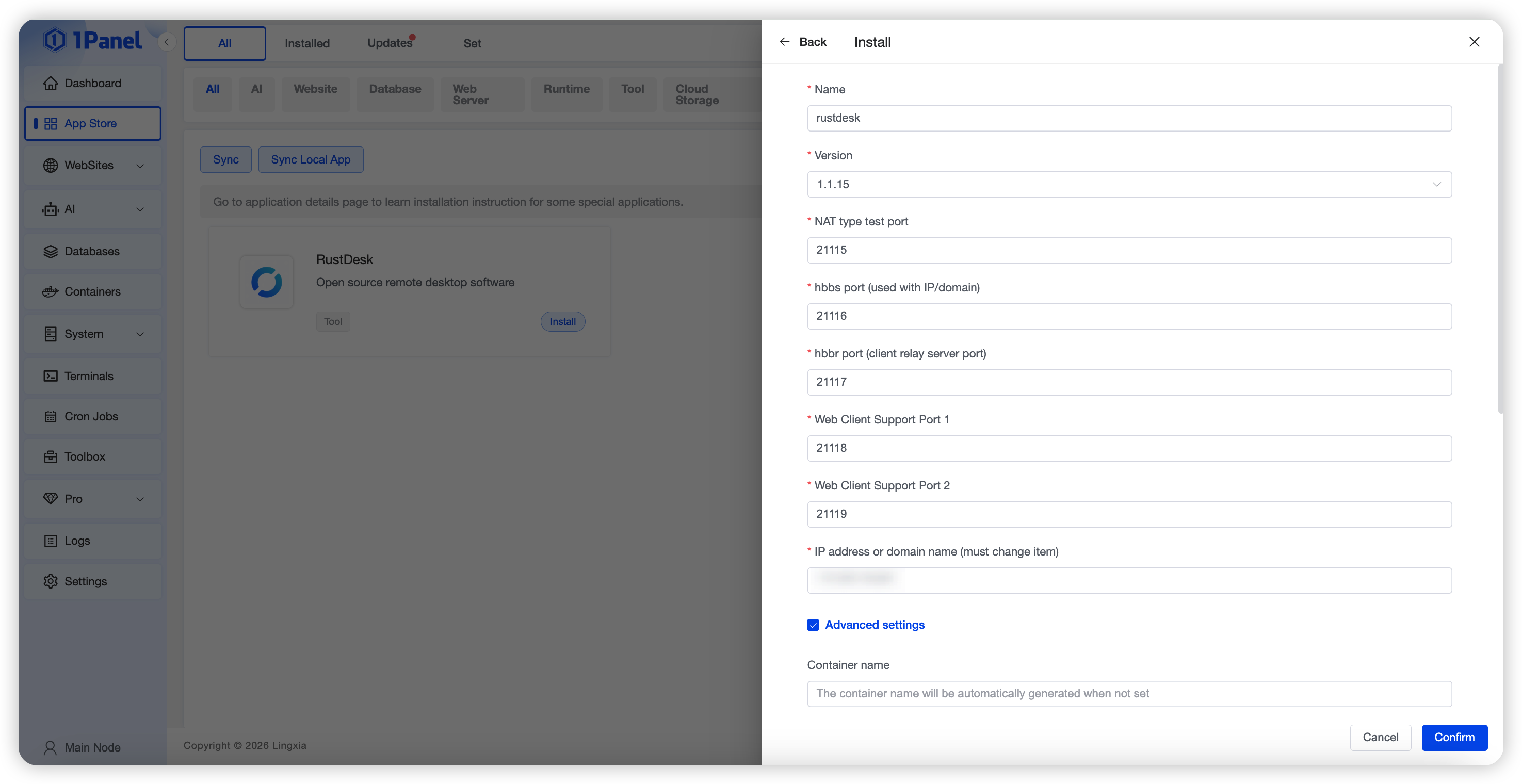Click the Toolbox icon in sidebar
This screenshot has width=1522, height=784.
(x=50, y=456)
